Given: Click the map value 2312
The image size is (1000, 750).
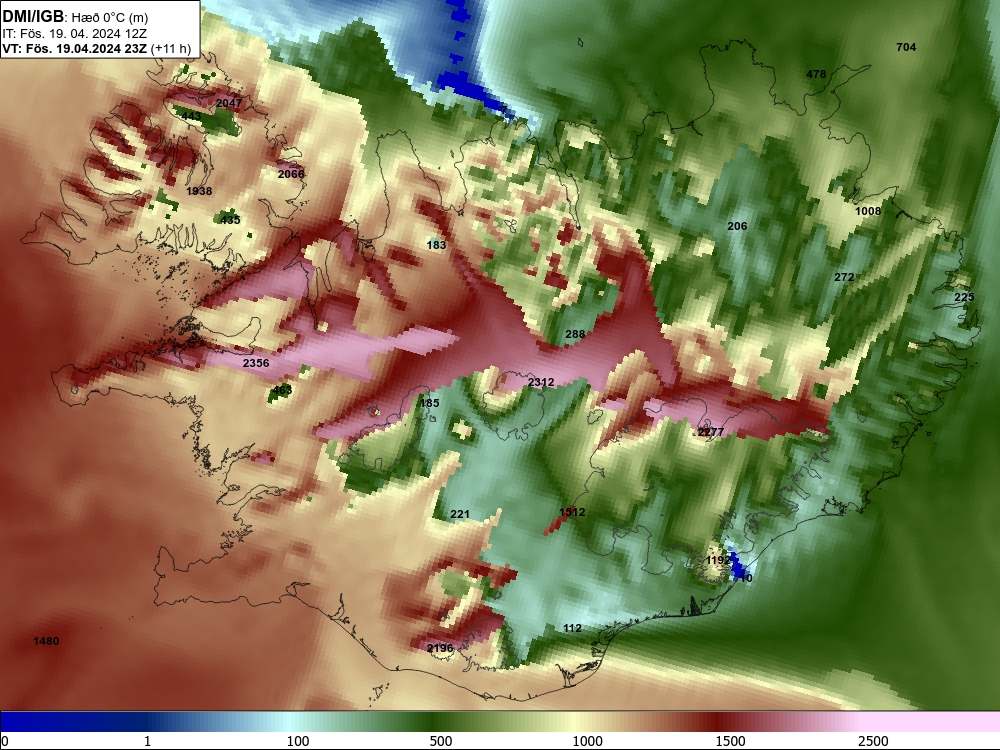Looking at the screenshot, I should tap(541, 382).
